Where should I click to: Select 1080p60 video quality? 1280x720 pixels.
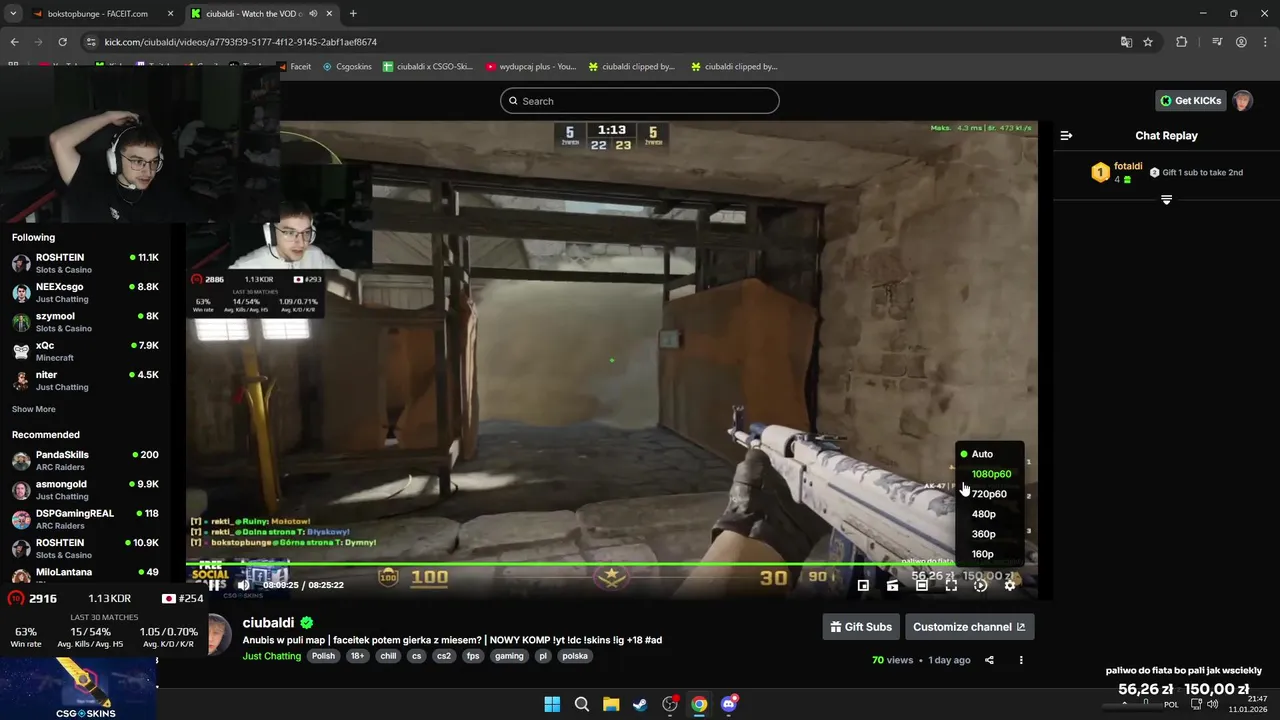(990, 474)
